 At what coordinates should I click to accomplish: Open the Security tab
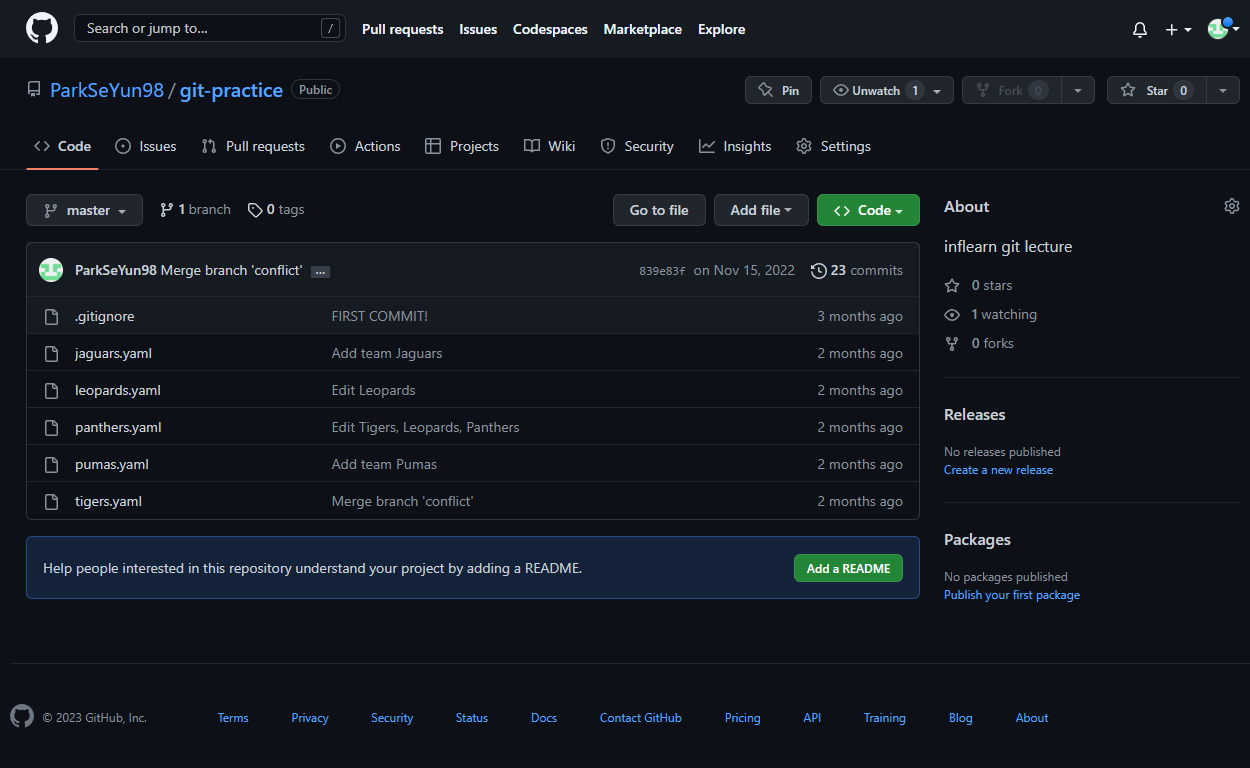coord(637,146)
